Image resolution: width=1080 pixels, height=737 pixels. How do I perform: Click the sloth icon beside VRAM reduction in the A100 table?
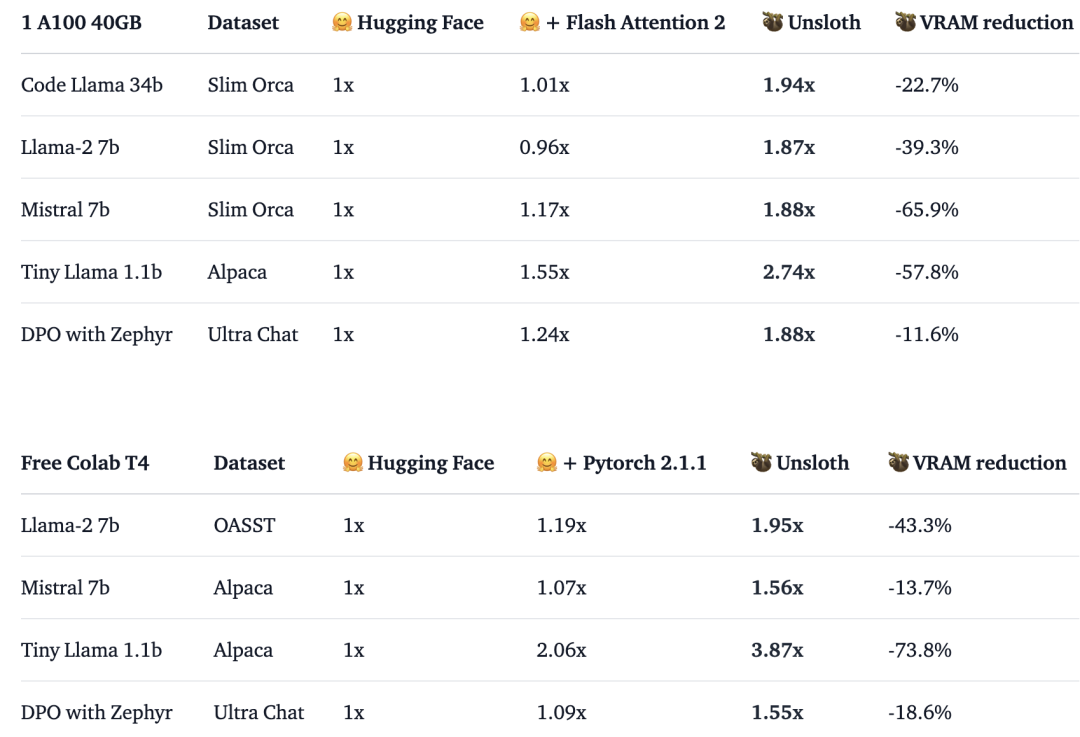[906, 22]
